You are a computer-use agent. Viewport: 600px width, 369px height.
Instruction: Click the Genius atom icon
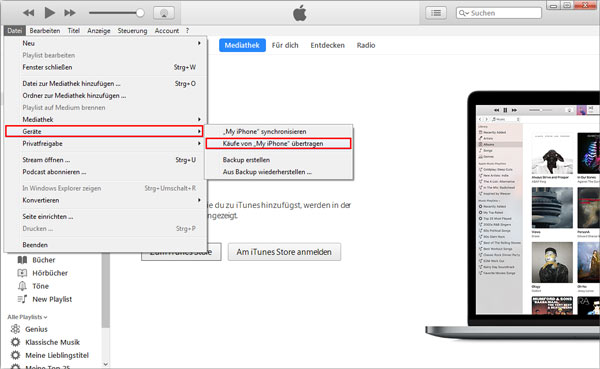pos(15,329)
